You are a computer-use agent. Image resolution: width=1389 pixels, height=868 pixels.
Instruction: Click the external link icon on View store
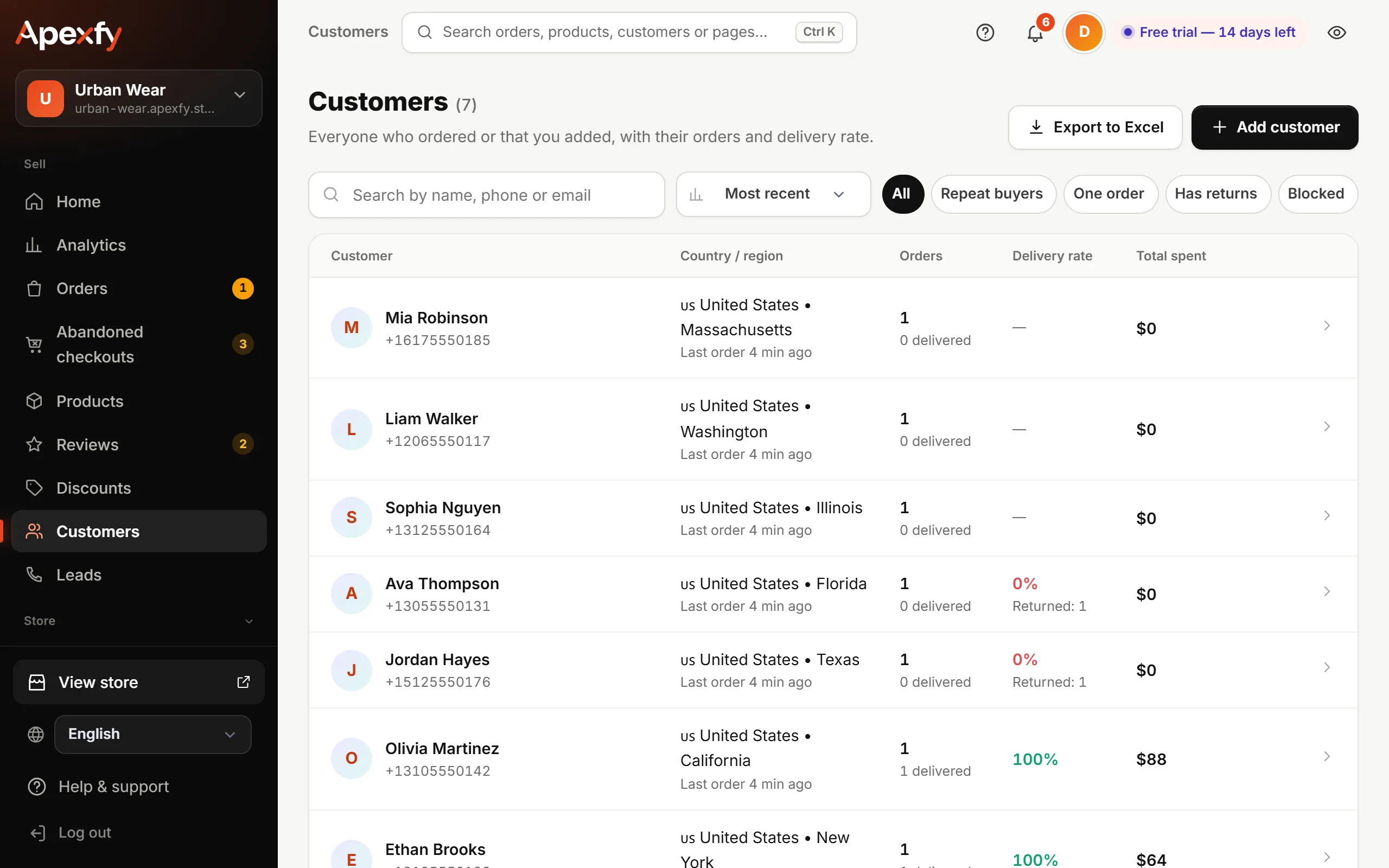pyautogui.click(x=244, y=681)
